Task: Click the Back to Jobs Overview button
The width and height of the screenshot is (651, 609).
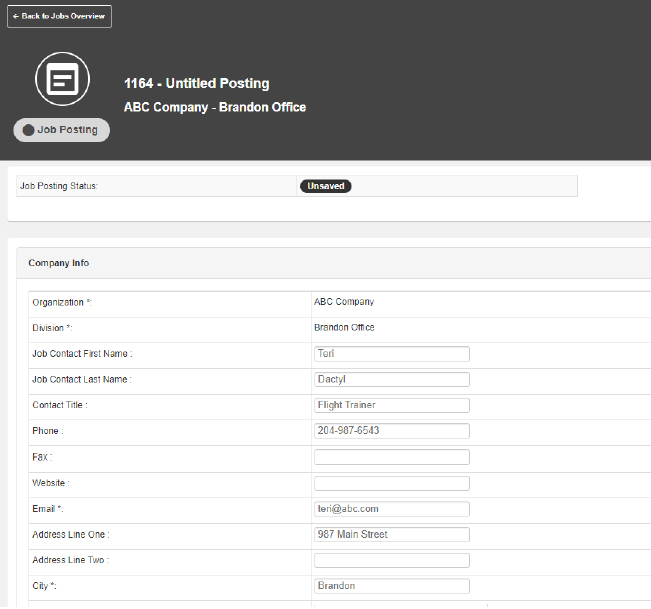Action: click(59, 17)
